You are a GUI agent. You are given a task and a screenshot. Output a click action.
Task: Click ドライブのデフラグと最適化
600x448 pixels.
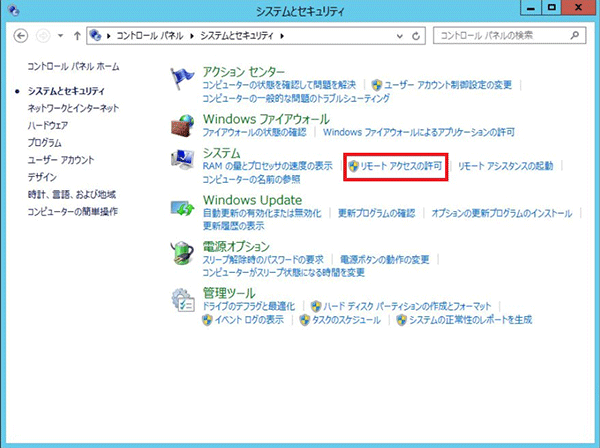(248, 306)
